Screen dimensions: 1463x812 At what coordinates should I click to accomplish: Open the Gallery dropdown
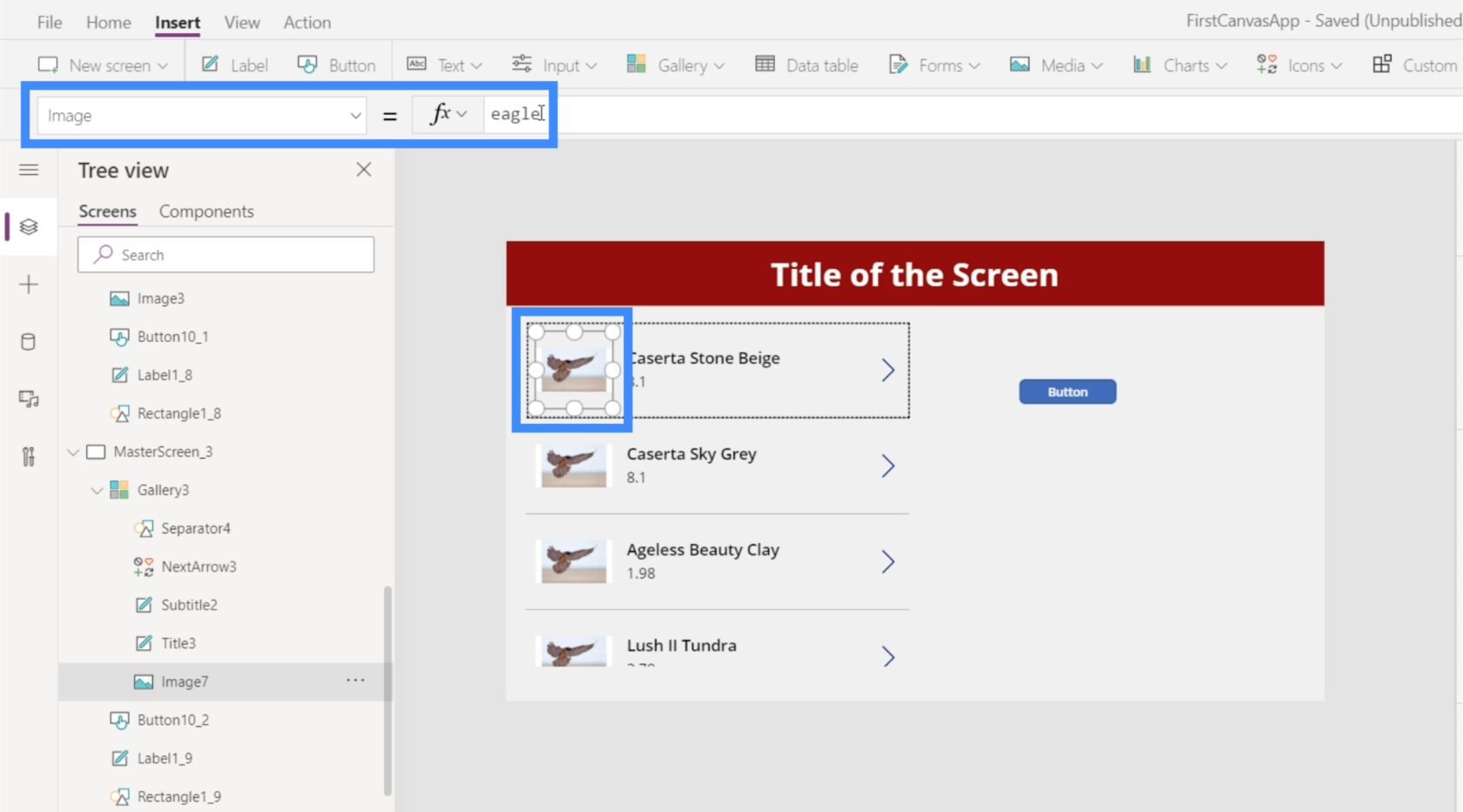(x=675, y=65)
